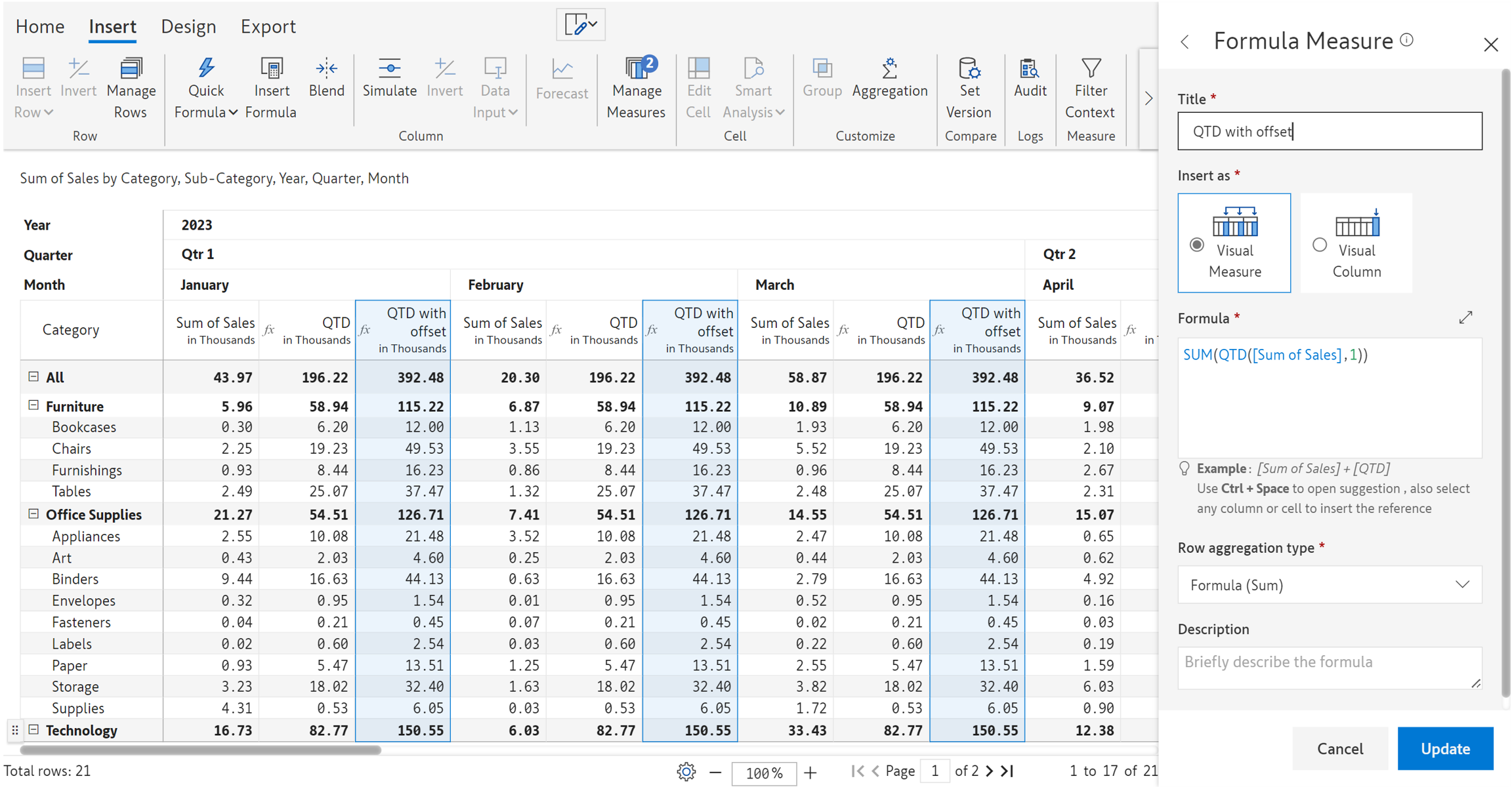This screenshot has width=1512, height=789.
Task: Click the horizontal scrollbar below the table
Action: 200,750
